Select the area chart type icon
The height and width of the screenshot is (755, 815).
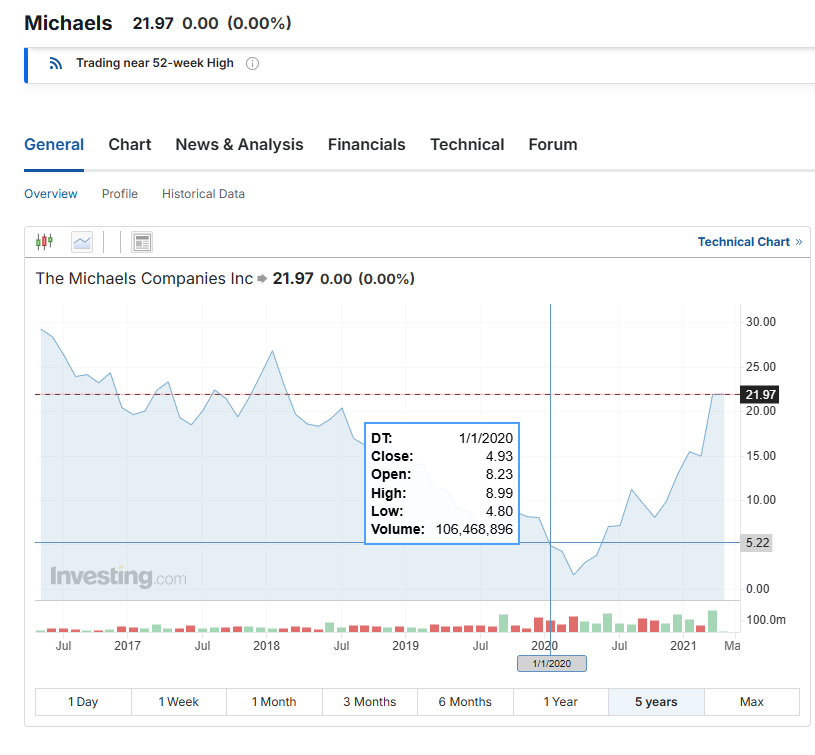point(82,242)
